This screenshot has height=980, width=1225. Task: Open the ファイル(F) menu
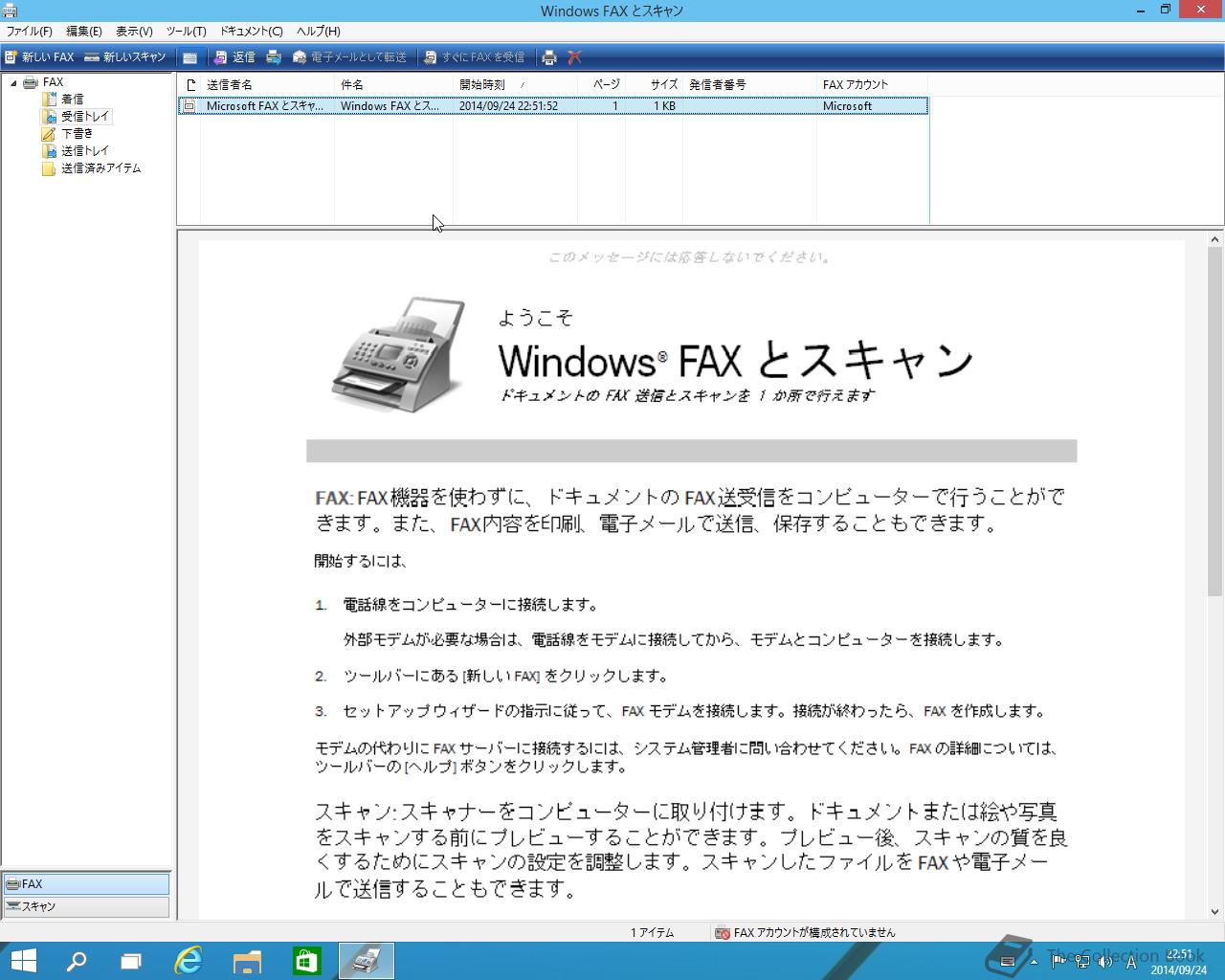pos(30,32)
